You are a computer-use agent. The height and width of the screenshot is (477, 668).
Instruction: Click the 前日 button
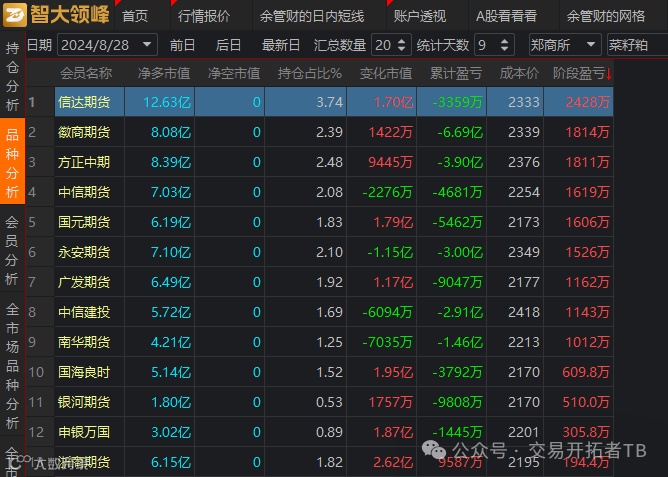tap(182, 45)
